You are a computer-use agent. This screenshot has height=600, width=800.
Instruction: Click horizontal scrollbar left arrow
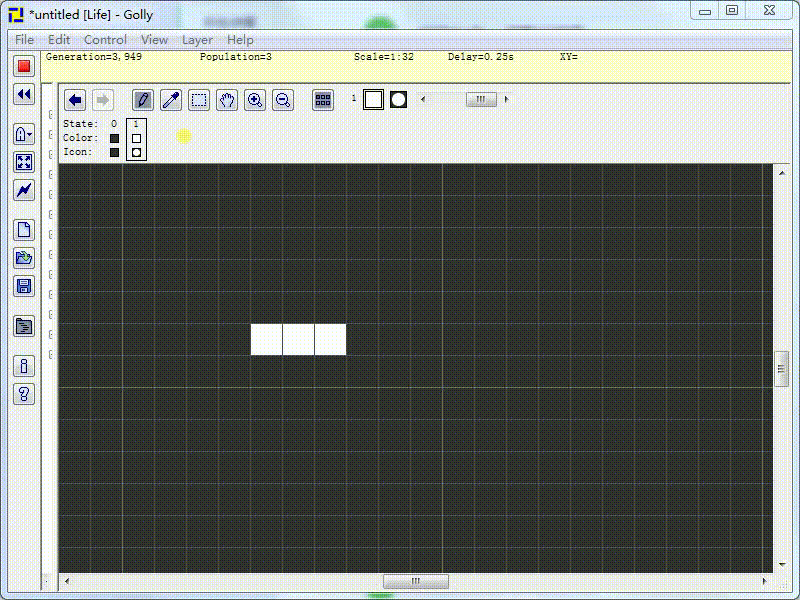pyautogui.click(x=67, y=581)
